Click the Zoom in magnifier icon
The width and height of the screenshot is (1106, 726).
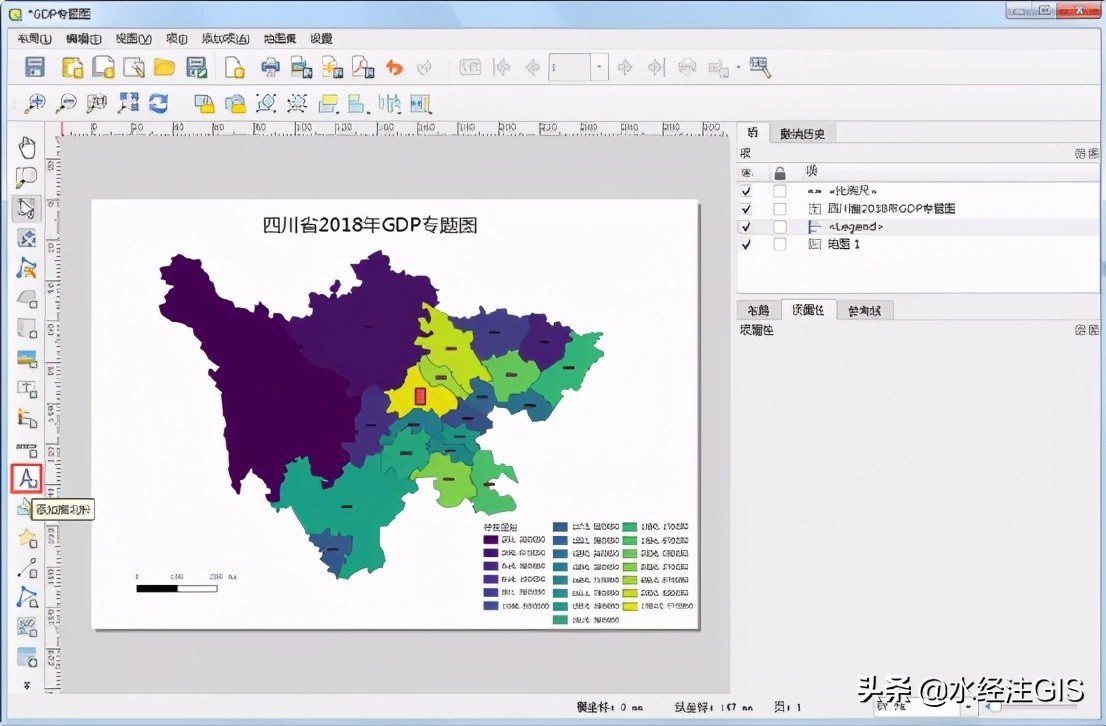[35, 104]
